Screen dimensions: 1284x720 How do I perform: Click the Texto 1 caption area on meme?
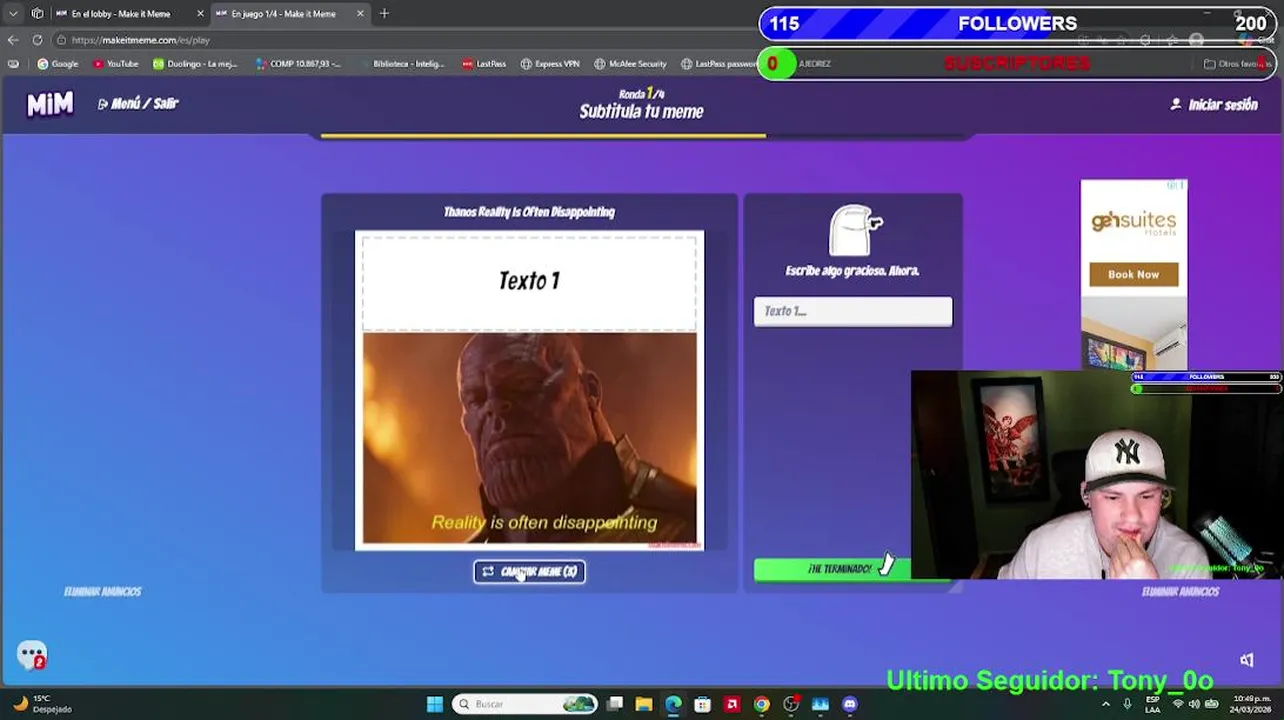(x=529, y=281)
